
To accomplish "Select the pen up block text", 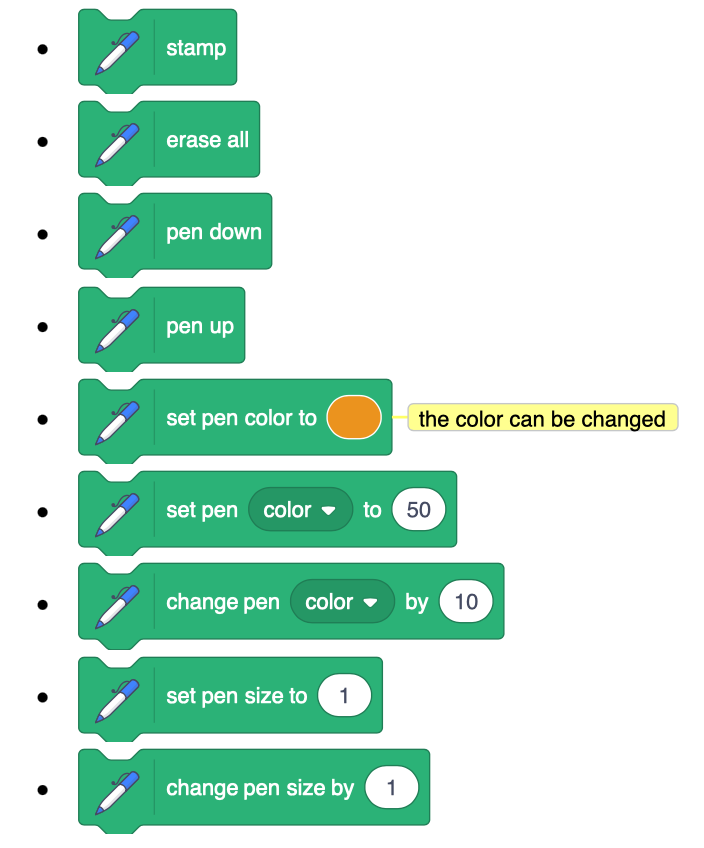I will (200, 327).
